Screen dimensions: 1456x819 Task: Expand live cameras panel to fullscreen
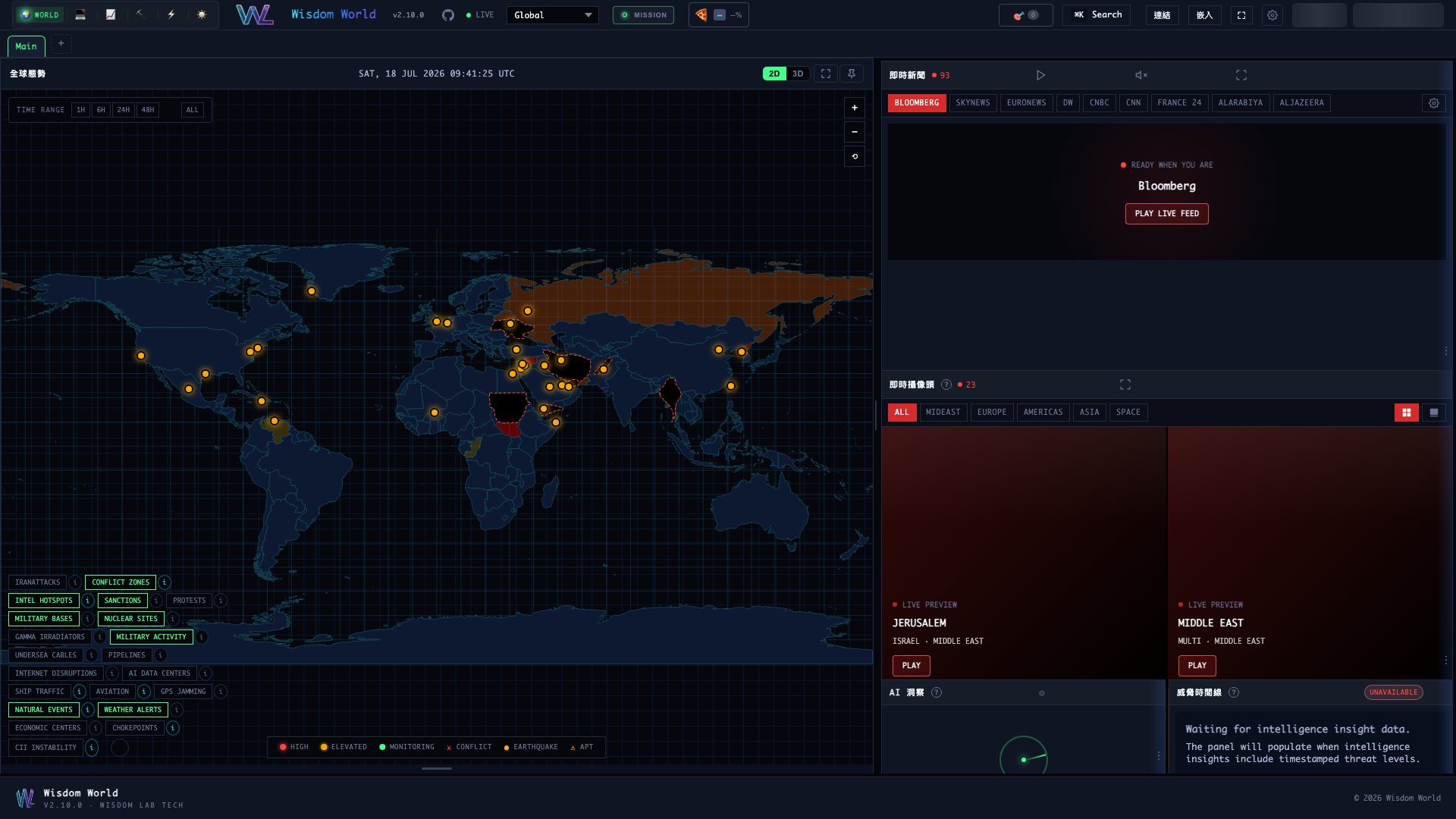point(1125,384)
